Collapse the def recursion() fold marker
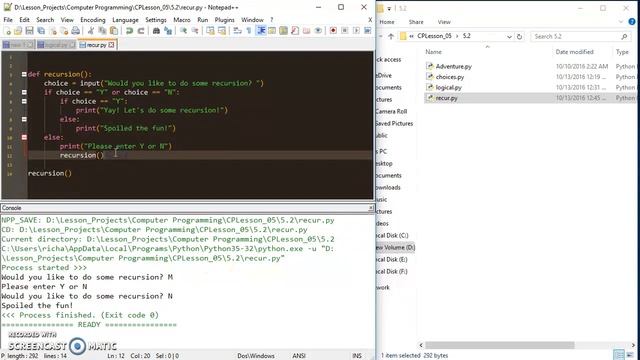This screenshot has height=360, width=640. point(24,74)
